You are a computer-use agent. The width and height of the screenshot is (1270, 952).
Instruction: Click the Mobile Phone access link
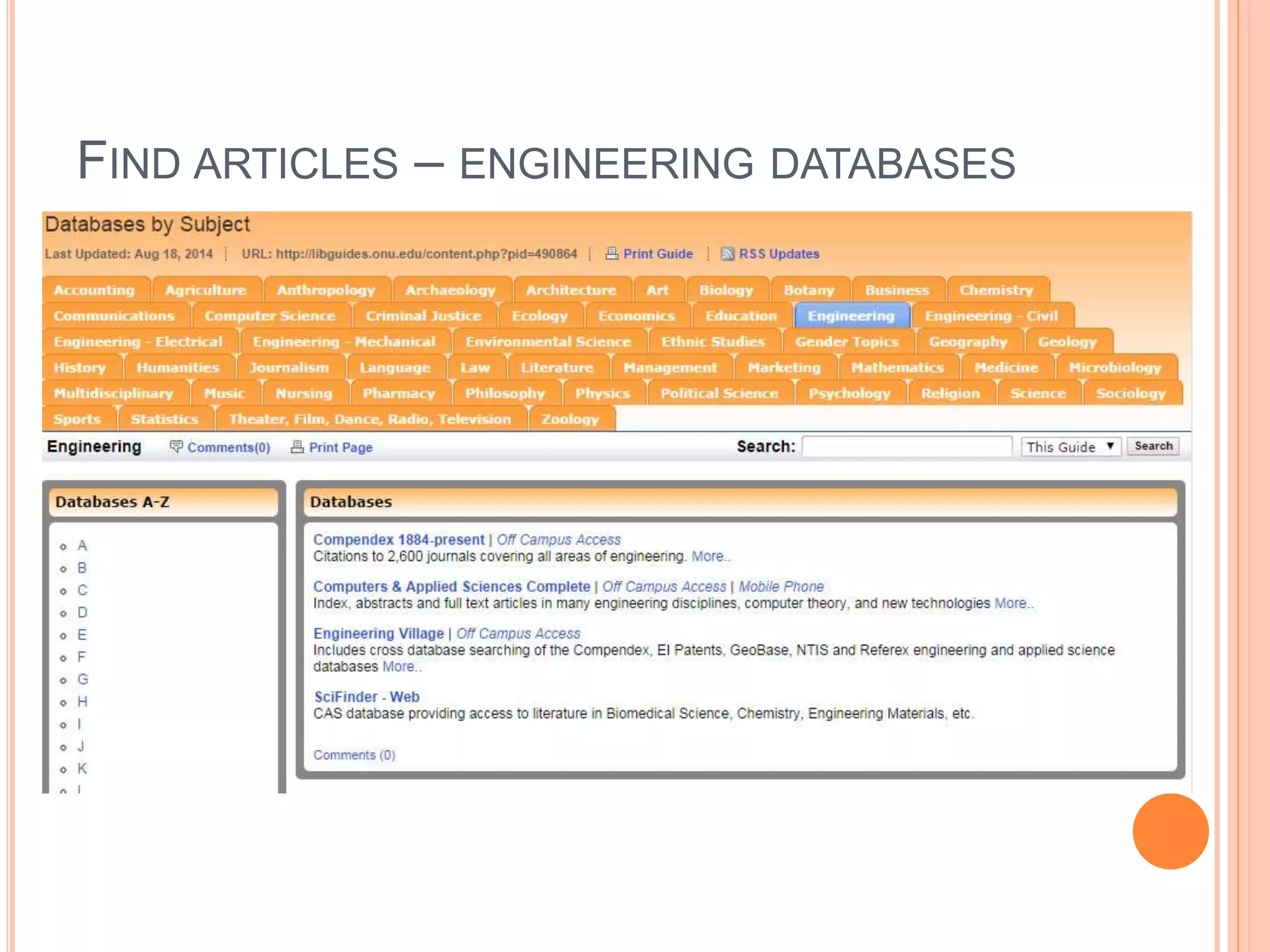(x=781, y=587)
